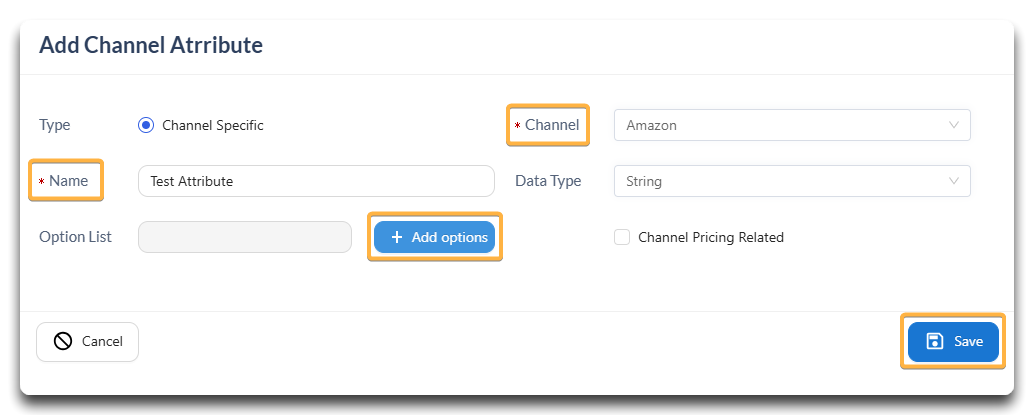This screenshot has height=415, width=1034.
Task: Click the required Channel field label
Action: click(x=552, y=125)
